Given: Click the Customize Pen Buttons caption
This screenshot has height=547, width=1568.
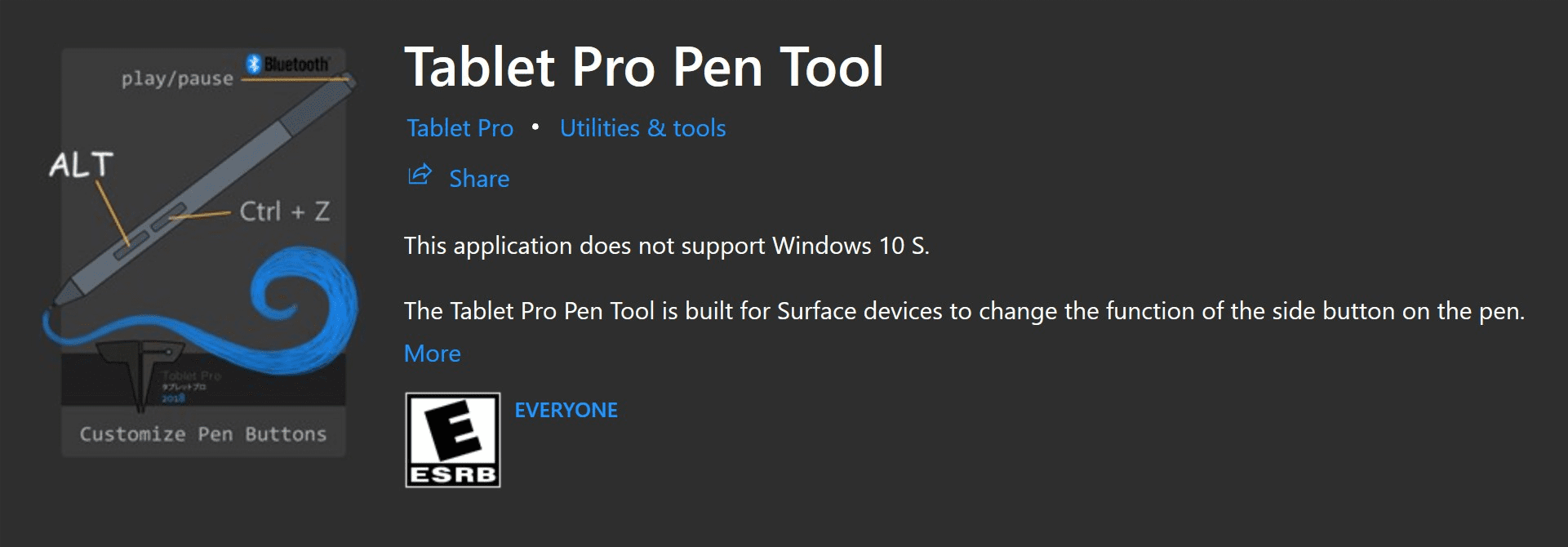Looking at the screenshot, I should (x=202, y=434).
